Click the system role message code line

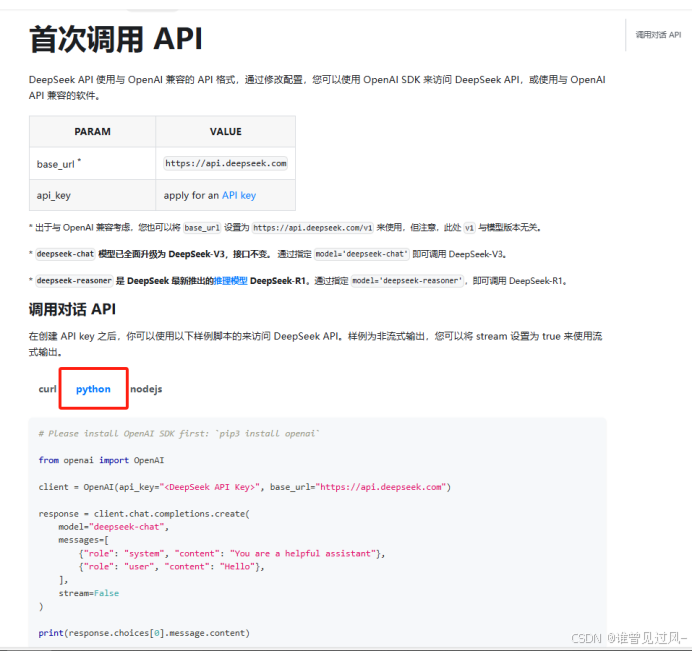click(x=232, y=554)
